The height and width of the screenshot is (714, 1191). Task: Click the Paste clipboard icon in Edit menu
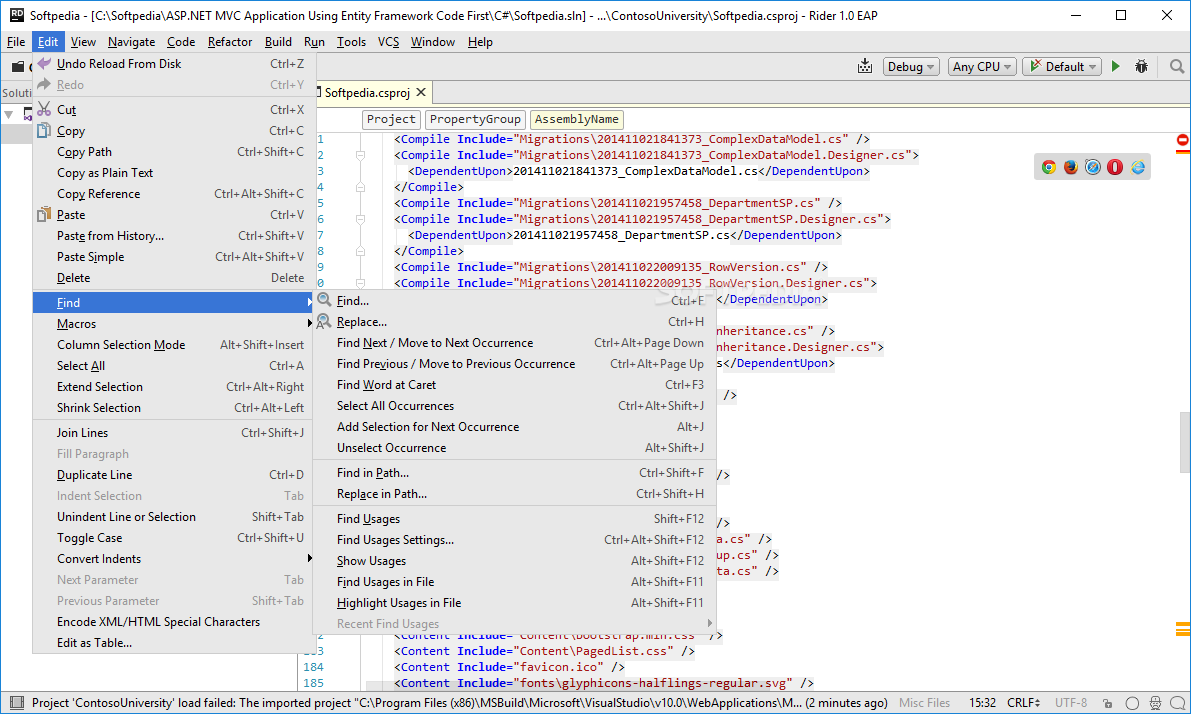pyautogui.click(x=44, y=215)
